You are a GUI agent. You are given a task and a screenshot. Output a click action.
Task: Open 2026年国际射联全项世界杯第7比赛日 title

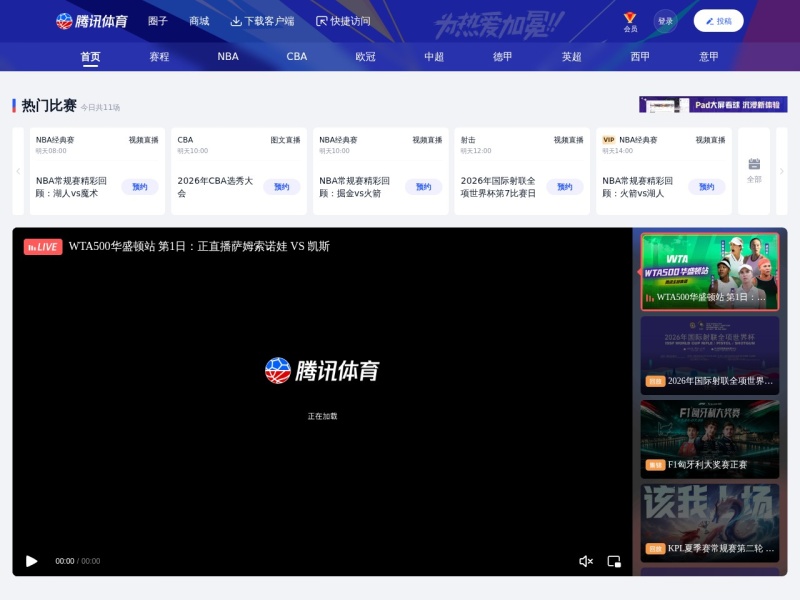tap(498, 187)
